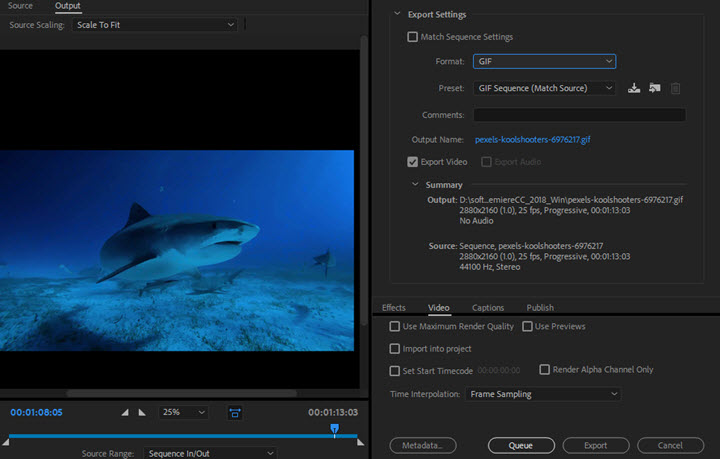
Task: Click the blue playhead on the timeline
Action: point(335,429)
